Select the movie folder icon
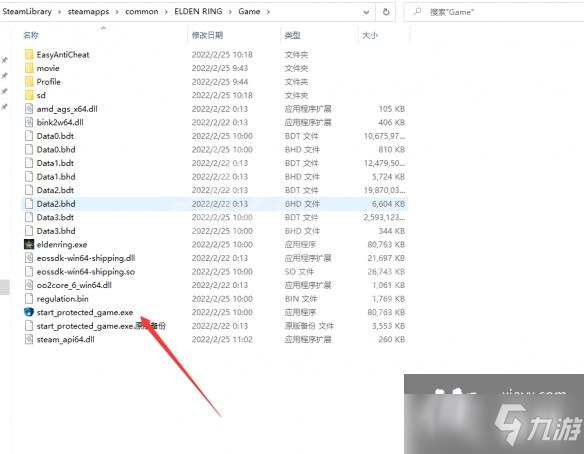 pyautogui.click(x=29, y=68)
